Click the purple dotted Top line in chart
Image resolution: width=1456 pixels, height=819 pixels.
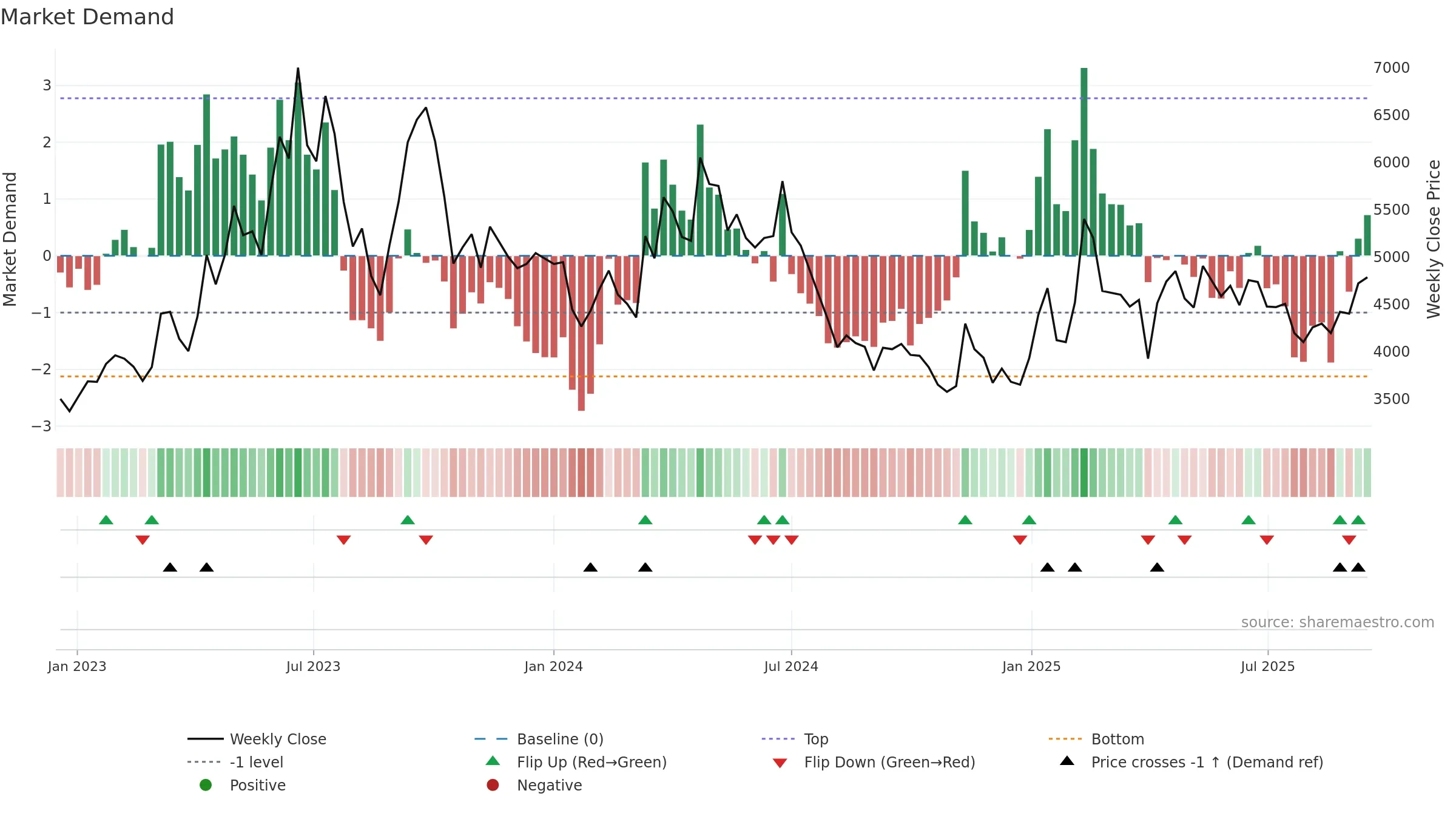pos(713,98)
